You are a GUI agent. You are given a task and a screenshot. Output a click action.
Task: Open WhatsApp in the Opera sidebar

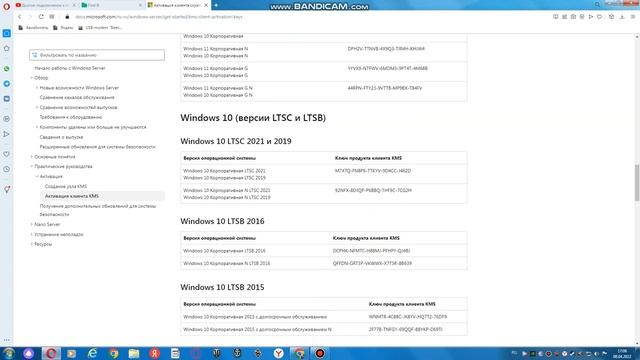[7, 69]
